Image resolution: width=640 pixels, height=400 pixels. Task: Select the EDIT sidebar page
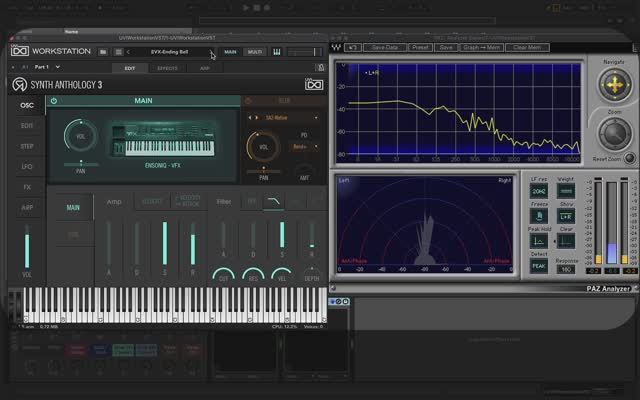pos(27,126)
